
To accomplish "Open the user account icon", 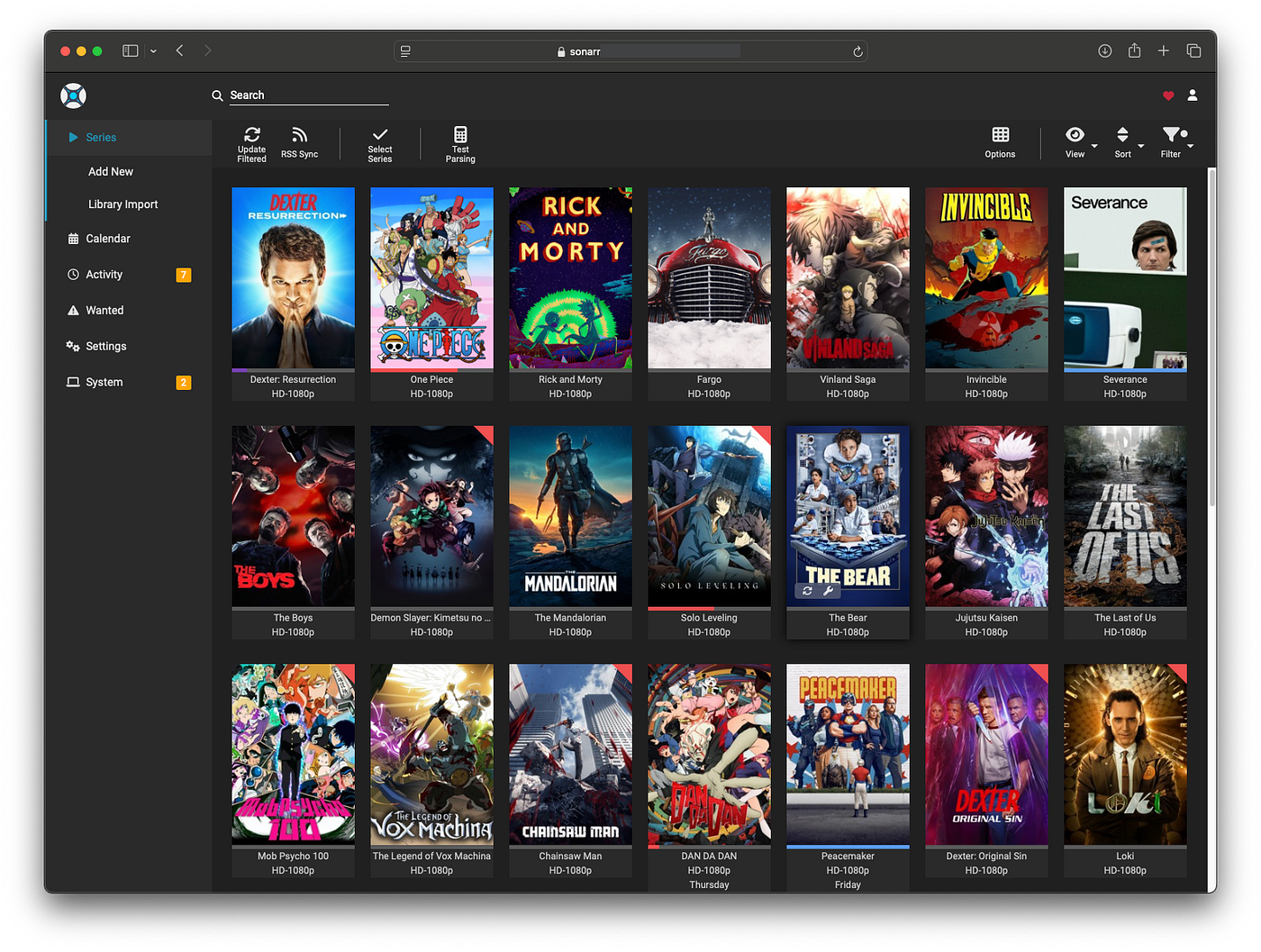I will pos(1193,95).
